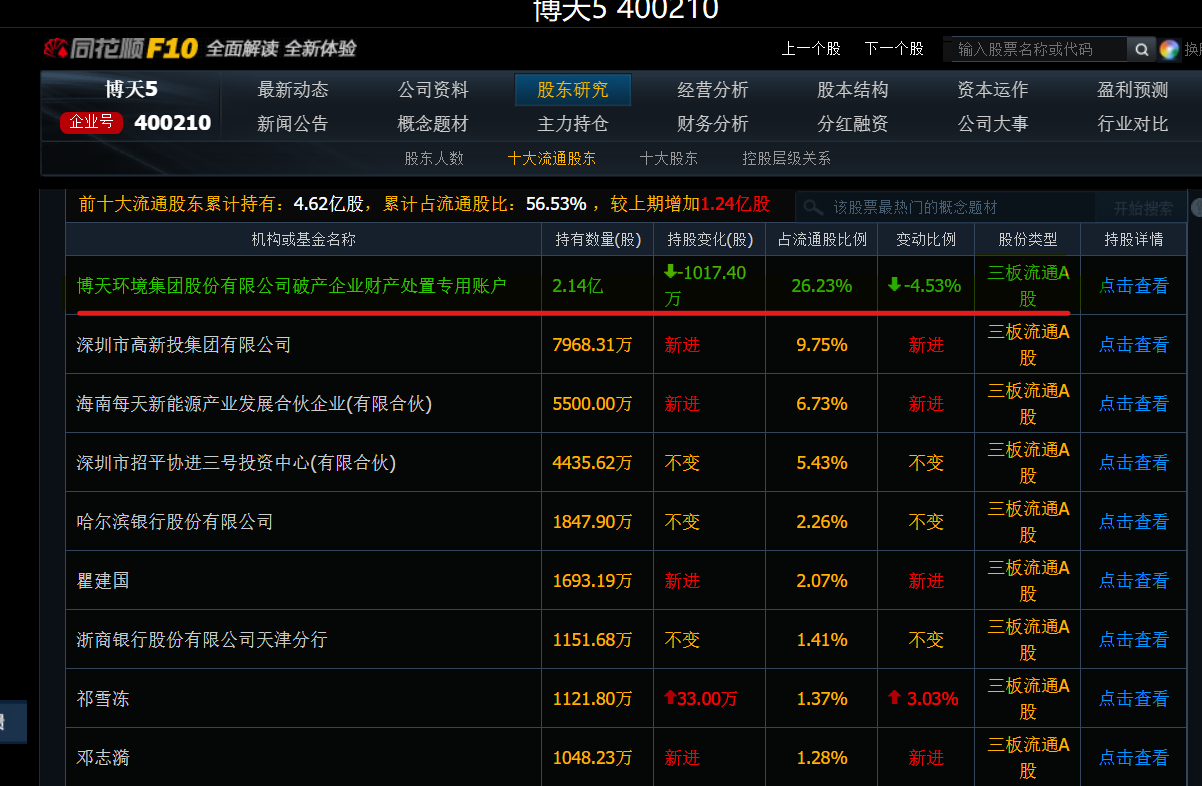Go to 上一个股 (previous stock)
The height and width of the screenshot is (786, 1202).
[811, 49]
